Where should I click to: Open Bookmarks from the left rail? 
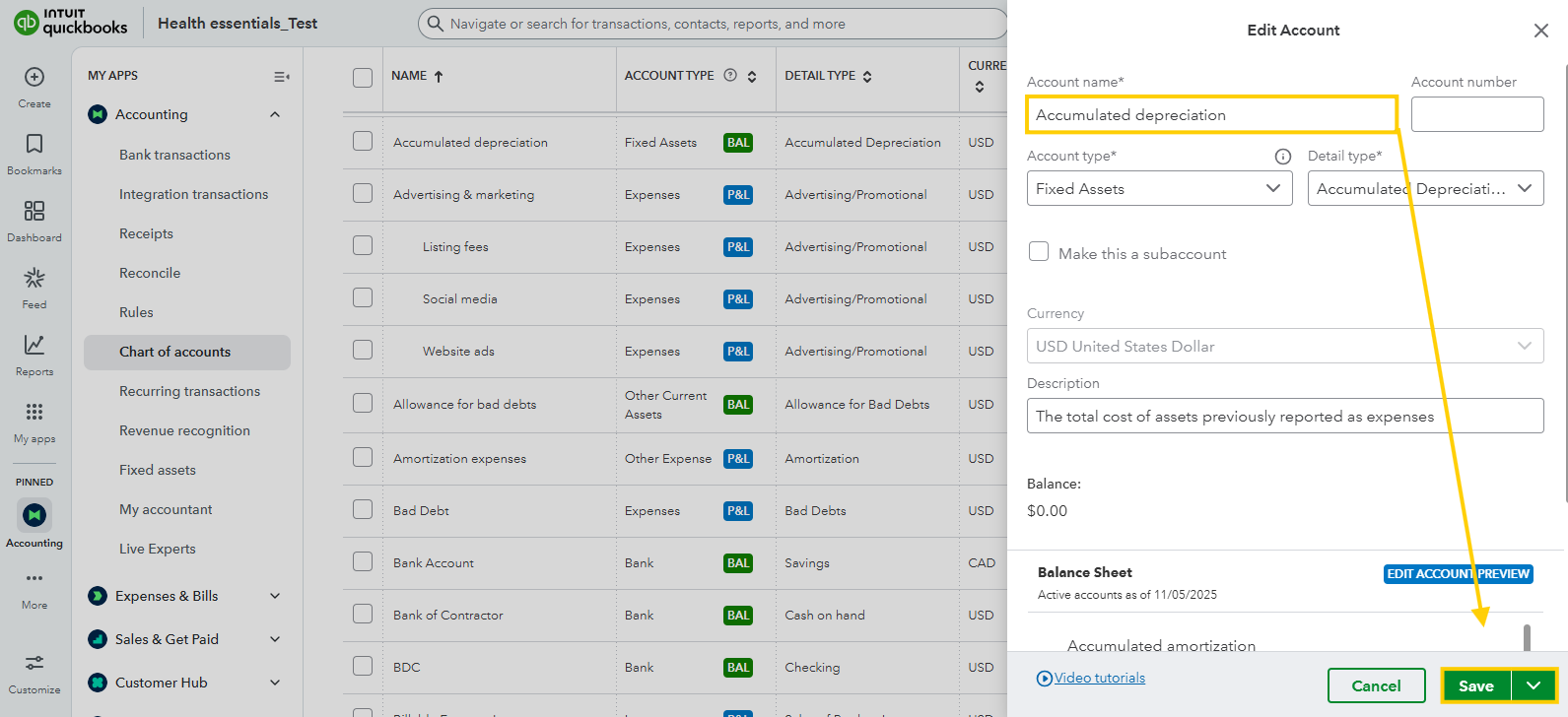click(34, 145)
